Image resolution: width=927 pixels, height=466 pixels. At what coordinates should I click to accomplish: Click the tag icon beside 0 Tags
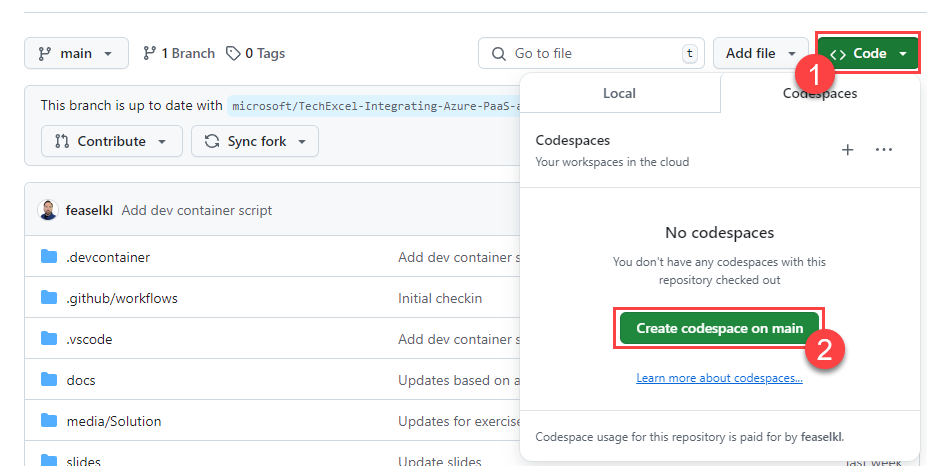(x=233, y=53)
